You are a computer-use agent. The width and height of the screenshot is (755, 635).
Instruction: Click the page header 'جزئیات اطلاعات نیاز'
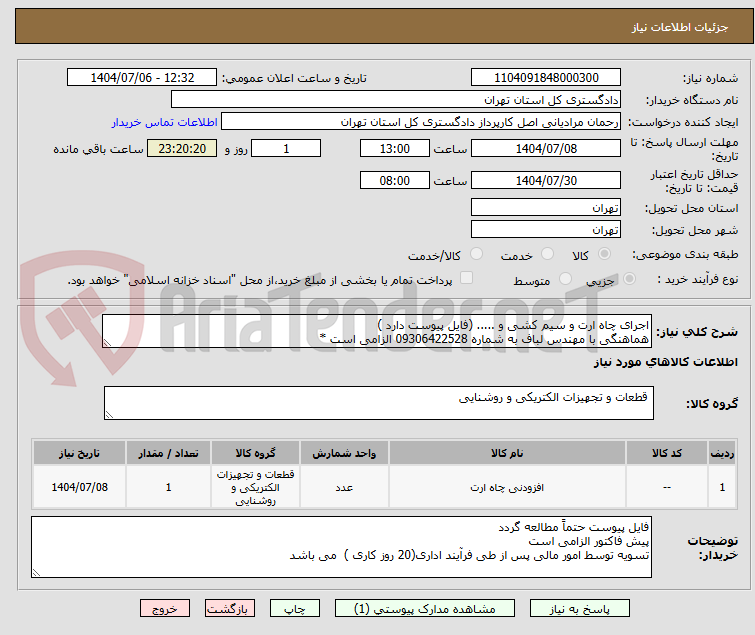(x=680, y=27)
